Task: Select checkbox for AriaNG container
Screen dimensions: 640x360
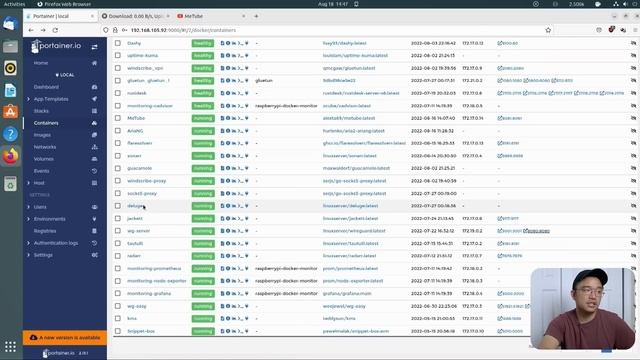Action: click(x=118, y=131)
